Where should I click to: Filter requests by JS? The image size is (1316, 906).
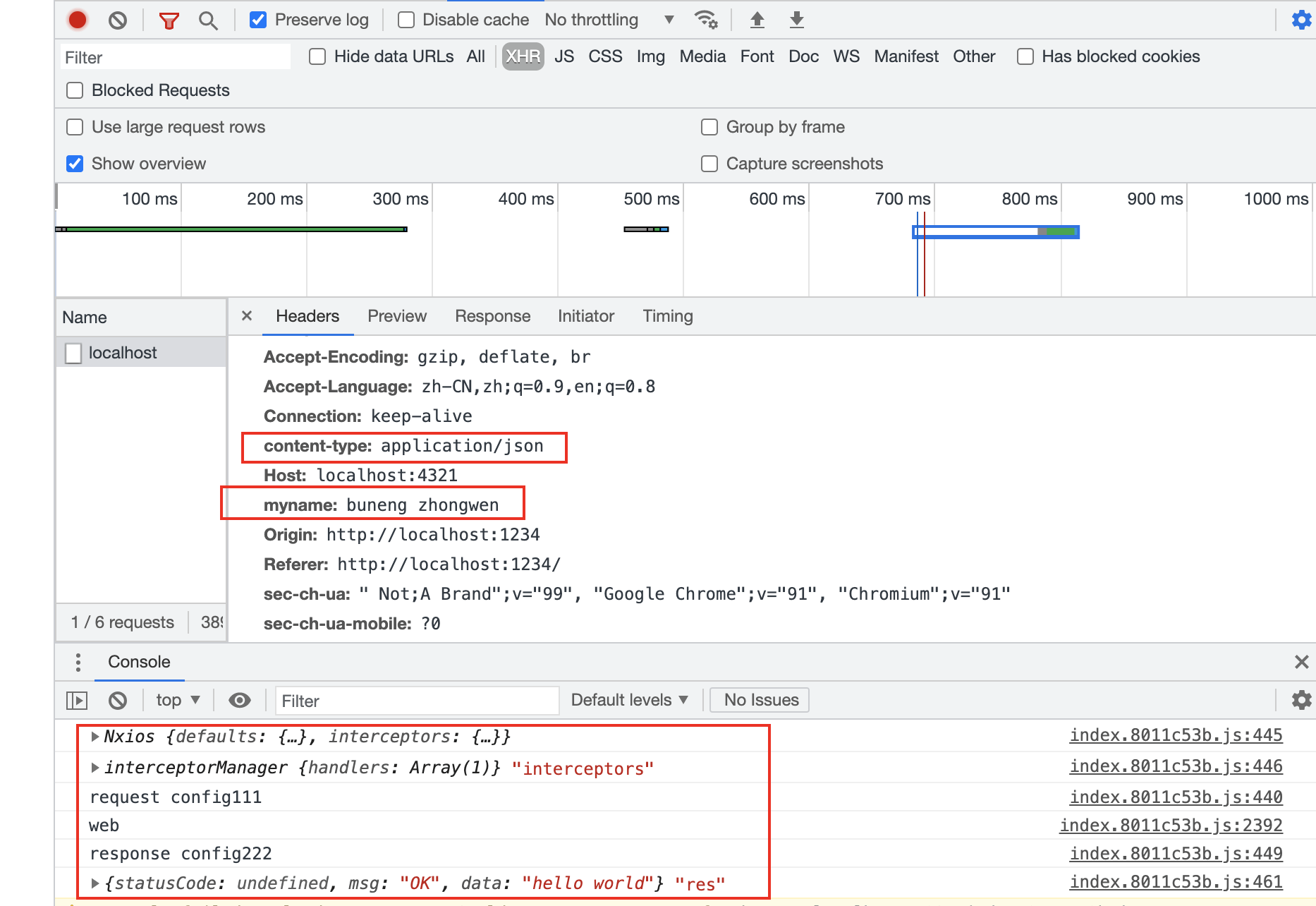(x=564, y=56)
